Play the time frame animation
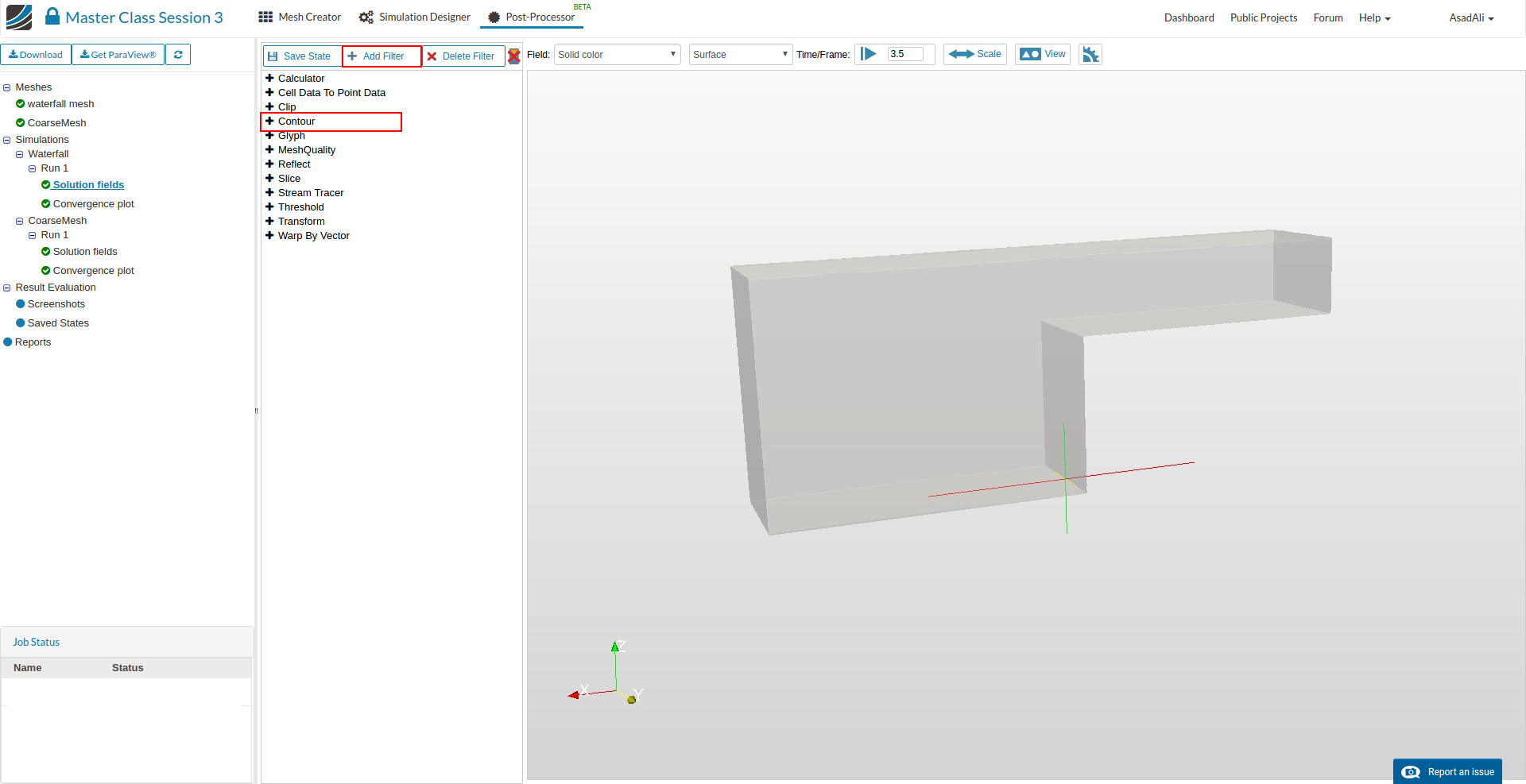 tap(869, 54)
